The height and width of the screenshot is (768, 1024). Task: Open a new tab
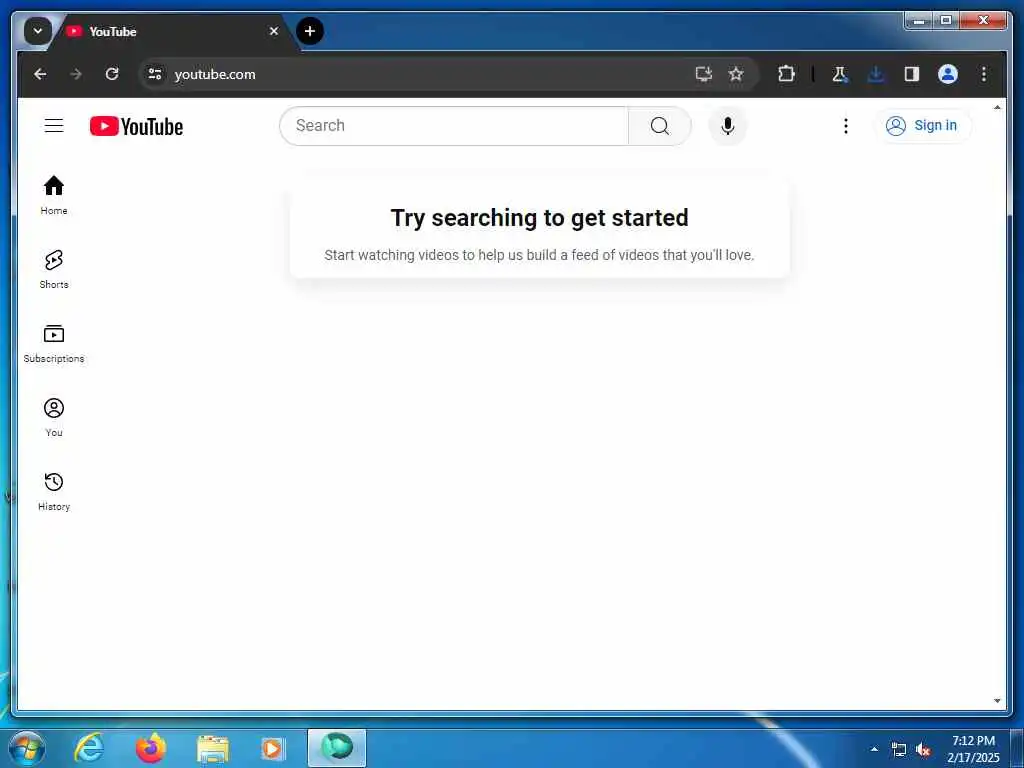coord(310,31)
